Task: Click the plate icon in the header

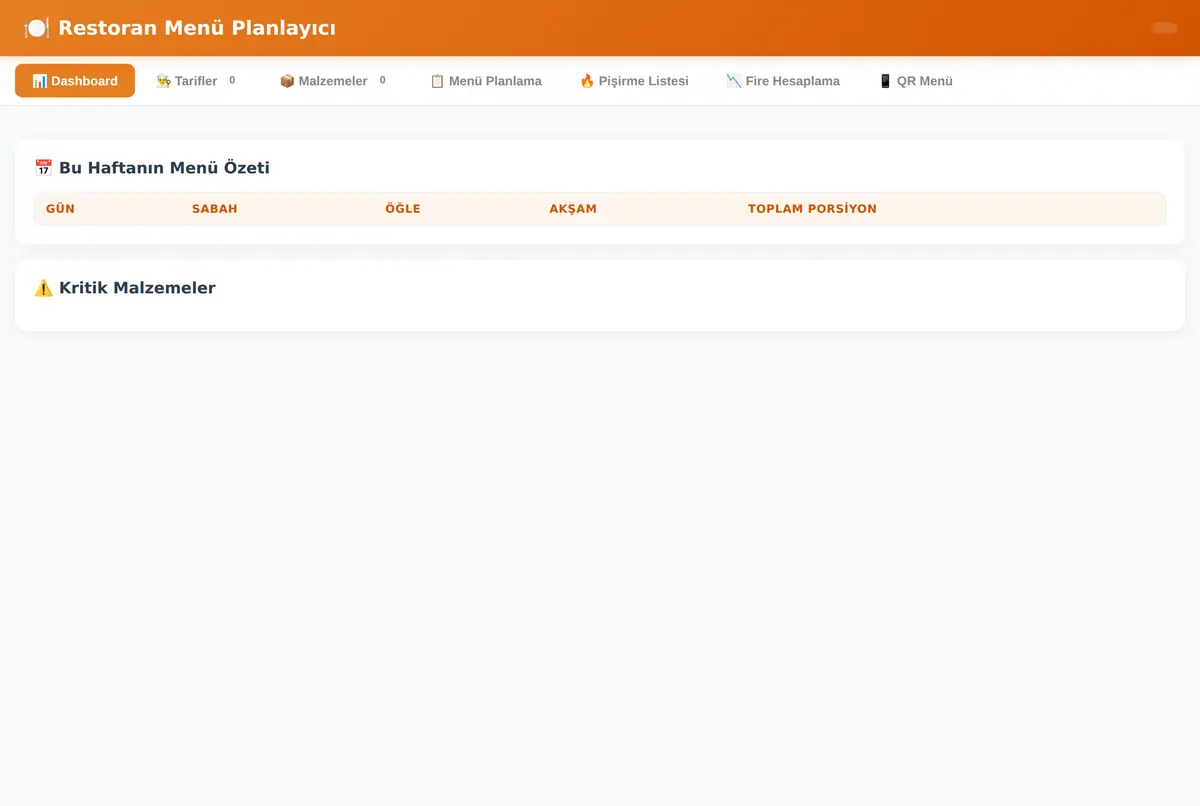Action: click(x=36, y=28)
